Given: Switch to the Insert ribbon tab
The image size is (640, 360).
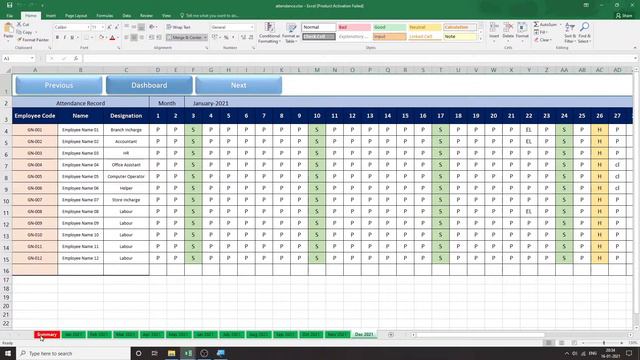Looking at the screenshot, I should 51,16.
